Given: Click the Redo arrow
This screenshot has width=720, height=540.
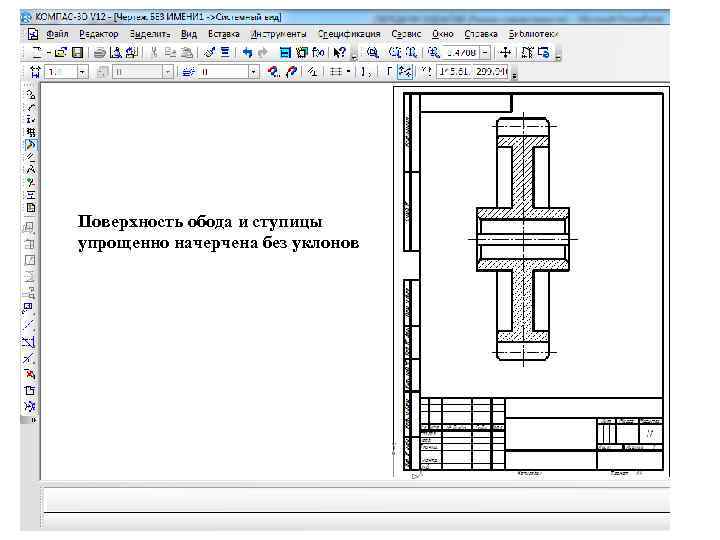Looking at the screenshot, I should (x=263, y=53).
